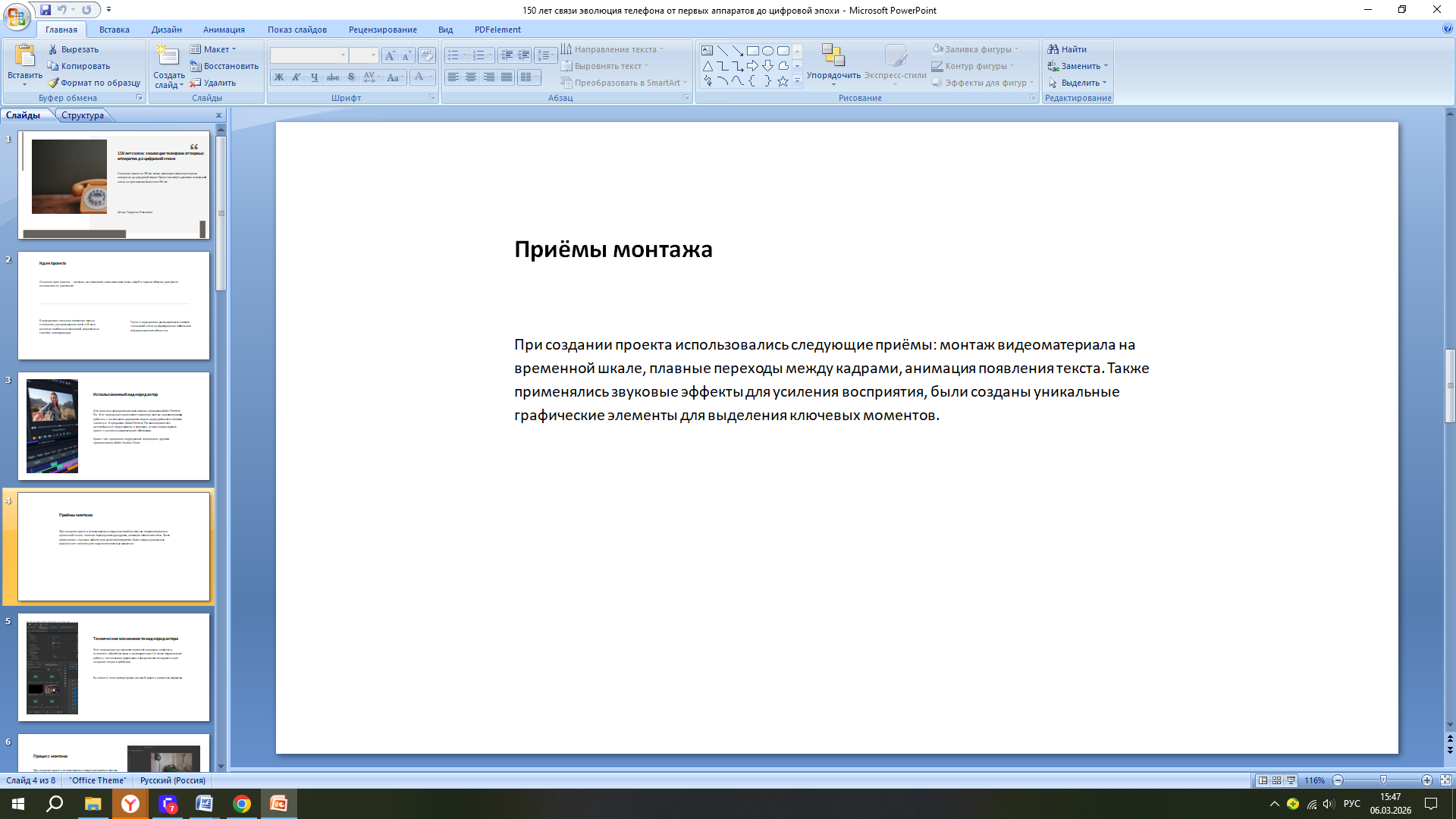Click the Удалить slide button
The image size is (1456, 819).
point(213,83)
